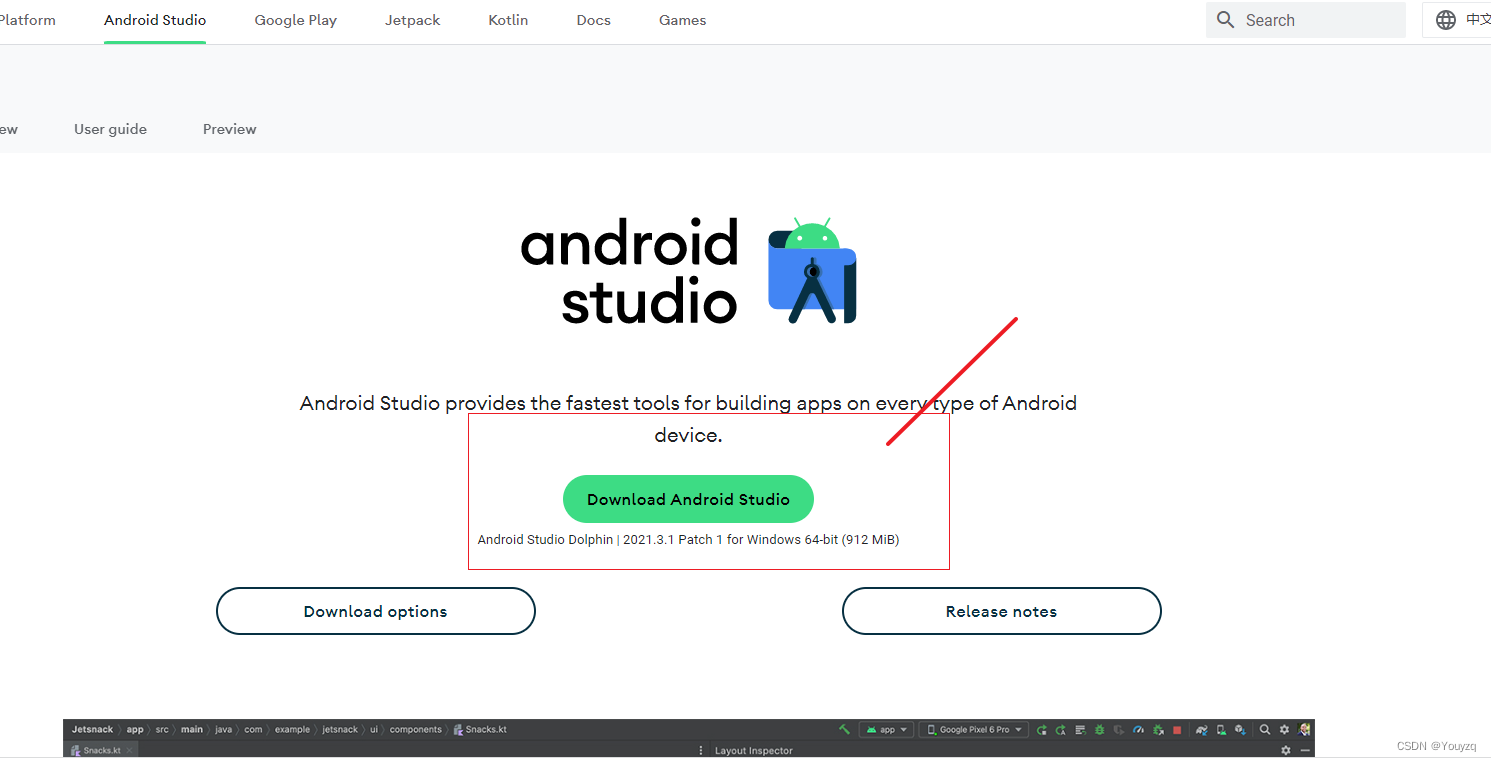Click the Layout Inspector panel title

(754, 750)
